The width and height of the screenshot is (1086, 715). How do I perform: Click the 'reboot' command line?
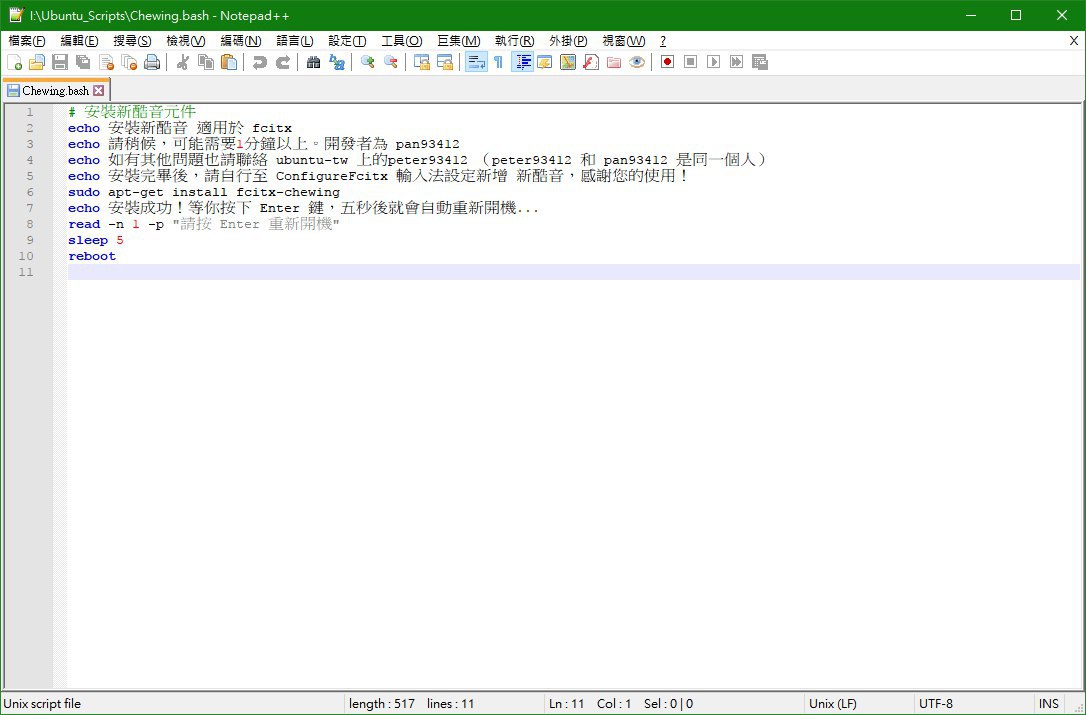(x=92, y=256)
